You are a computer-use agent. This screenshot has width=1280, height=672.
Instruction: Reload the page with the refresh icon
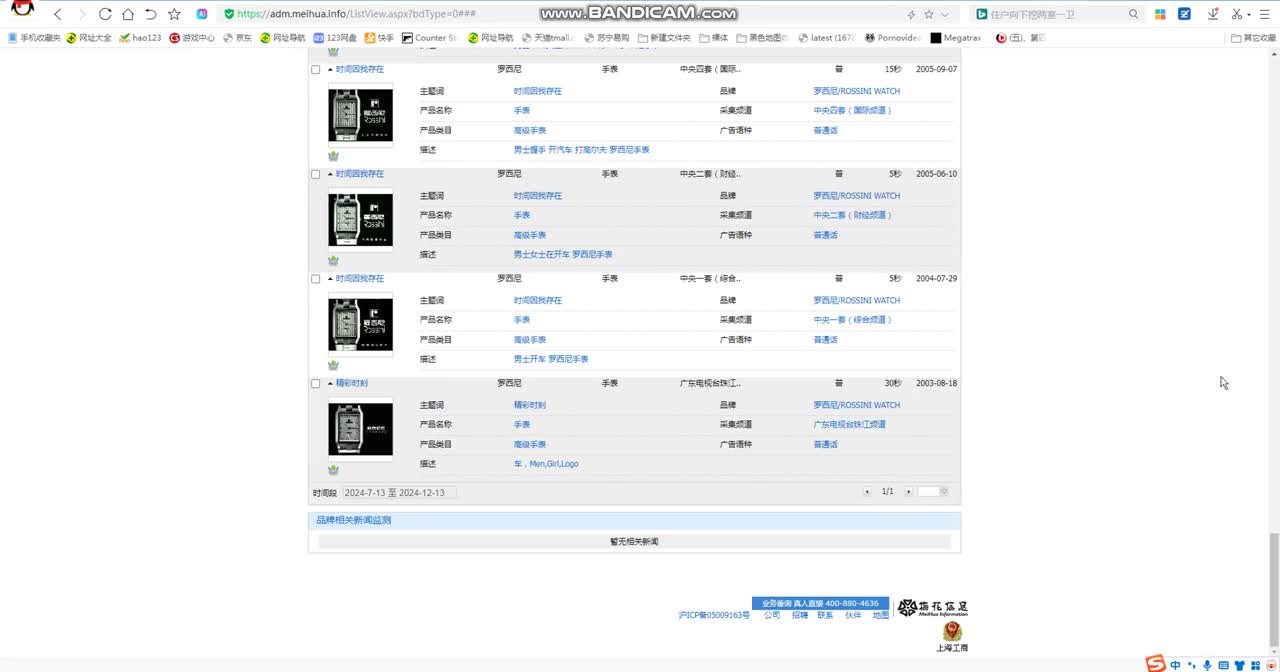pyautogui.click(x=105, y=14)
